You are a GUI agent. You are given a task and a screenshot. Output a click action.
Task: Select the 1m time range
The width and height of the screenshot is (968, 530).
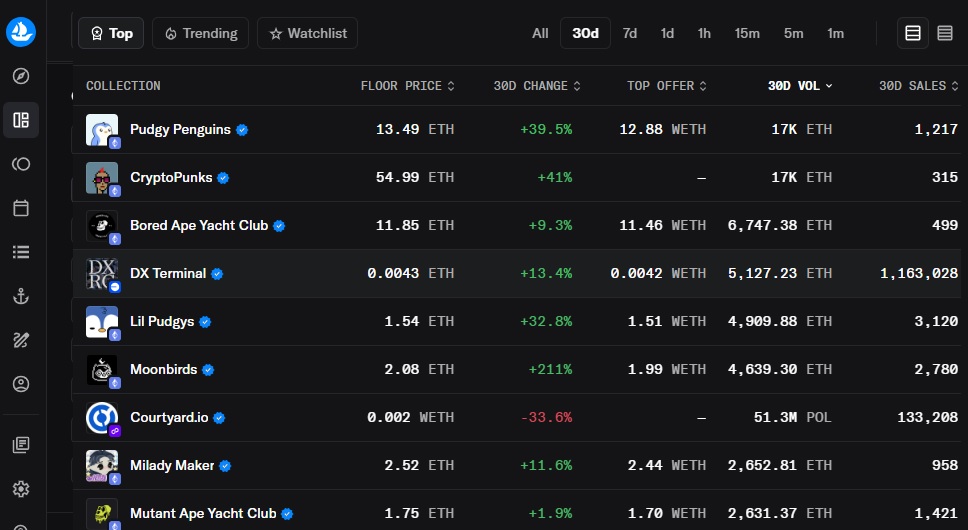(x=836, y=33)
